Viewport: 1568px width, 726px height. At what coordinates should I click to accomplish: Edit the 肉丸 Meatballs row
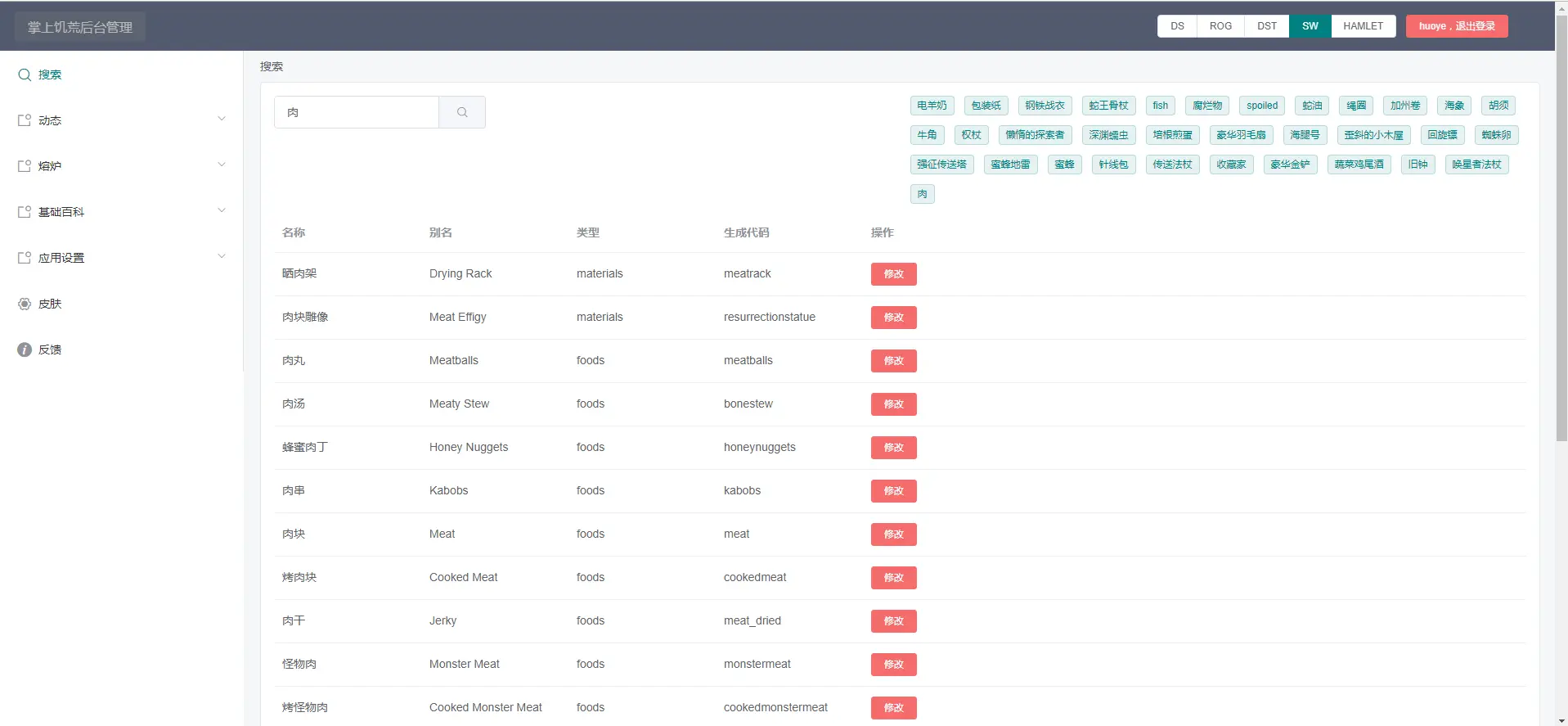pos(893,361)
